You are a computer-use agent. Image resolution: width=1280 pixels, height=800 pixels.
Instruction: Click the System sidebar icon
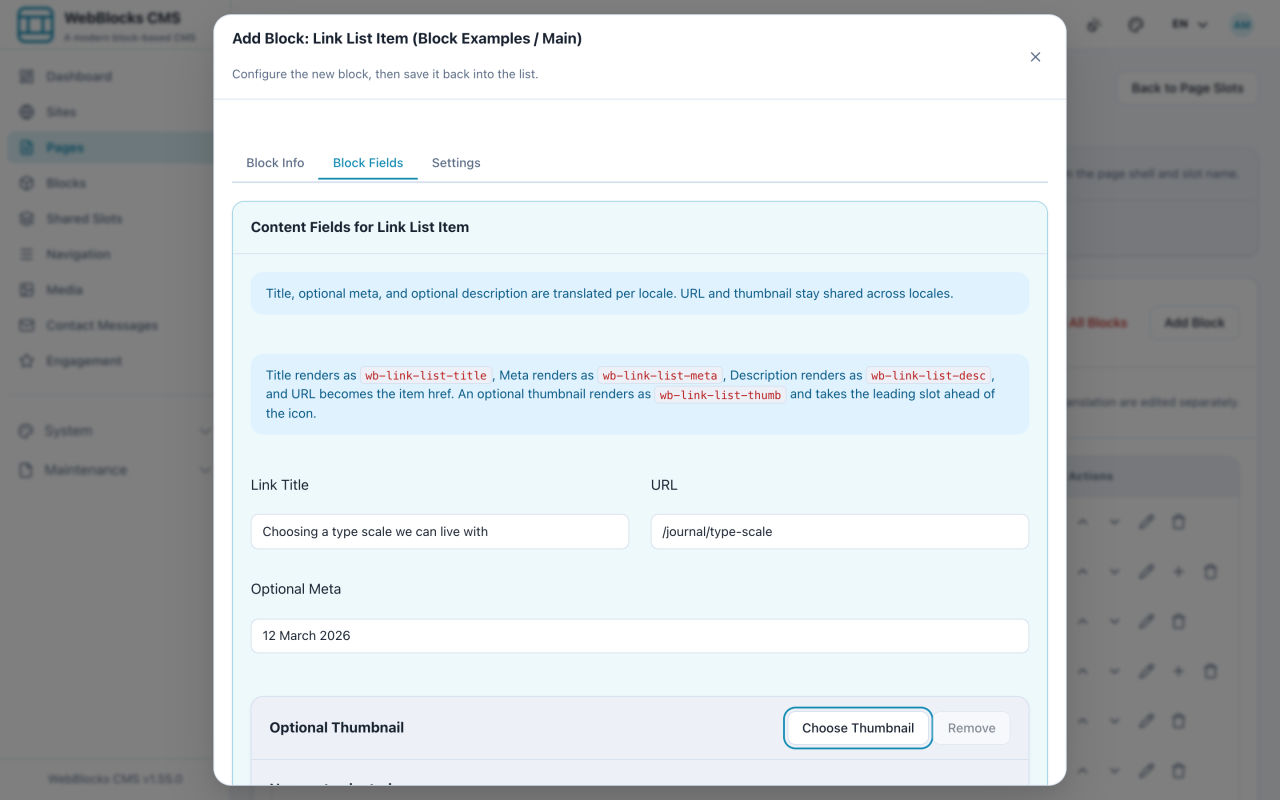point(26,431)
